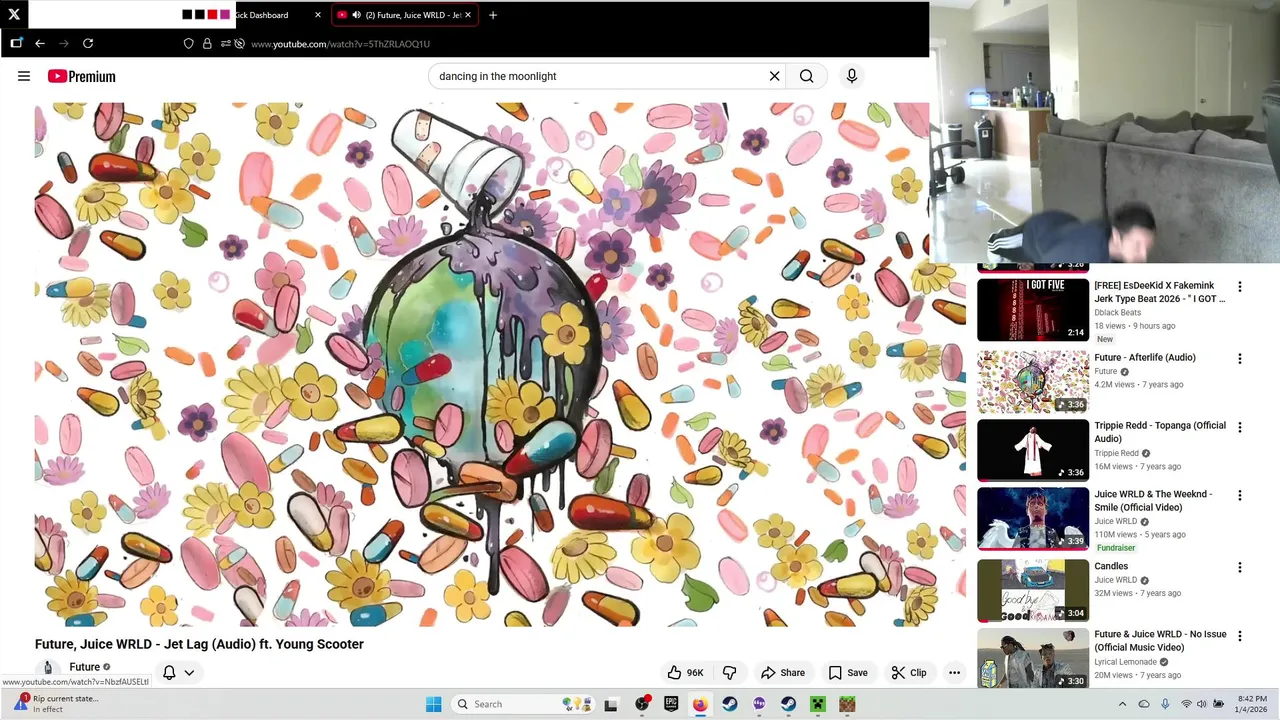This screenshot has width=1280, height=720.
Task: Open the tracking protection shield icon
Action: click(x=188, y=43)
